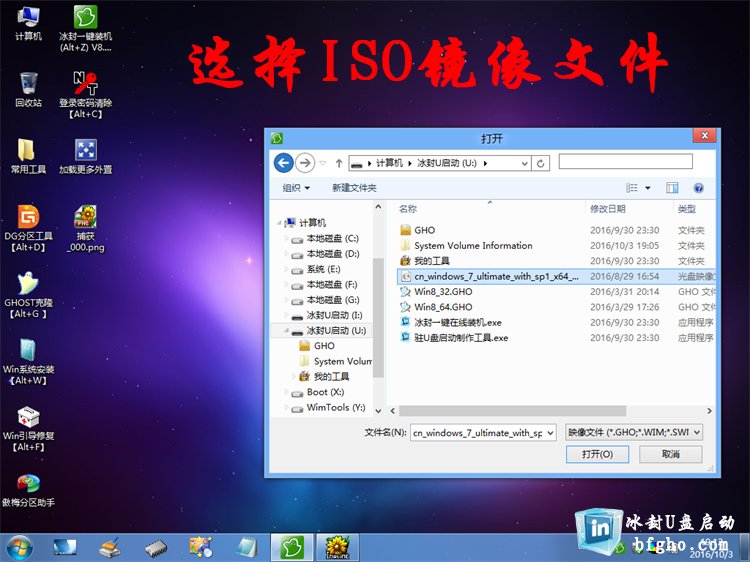Select Win8_32.GHO file

(x=436, y=292)
